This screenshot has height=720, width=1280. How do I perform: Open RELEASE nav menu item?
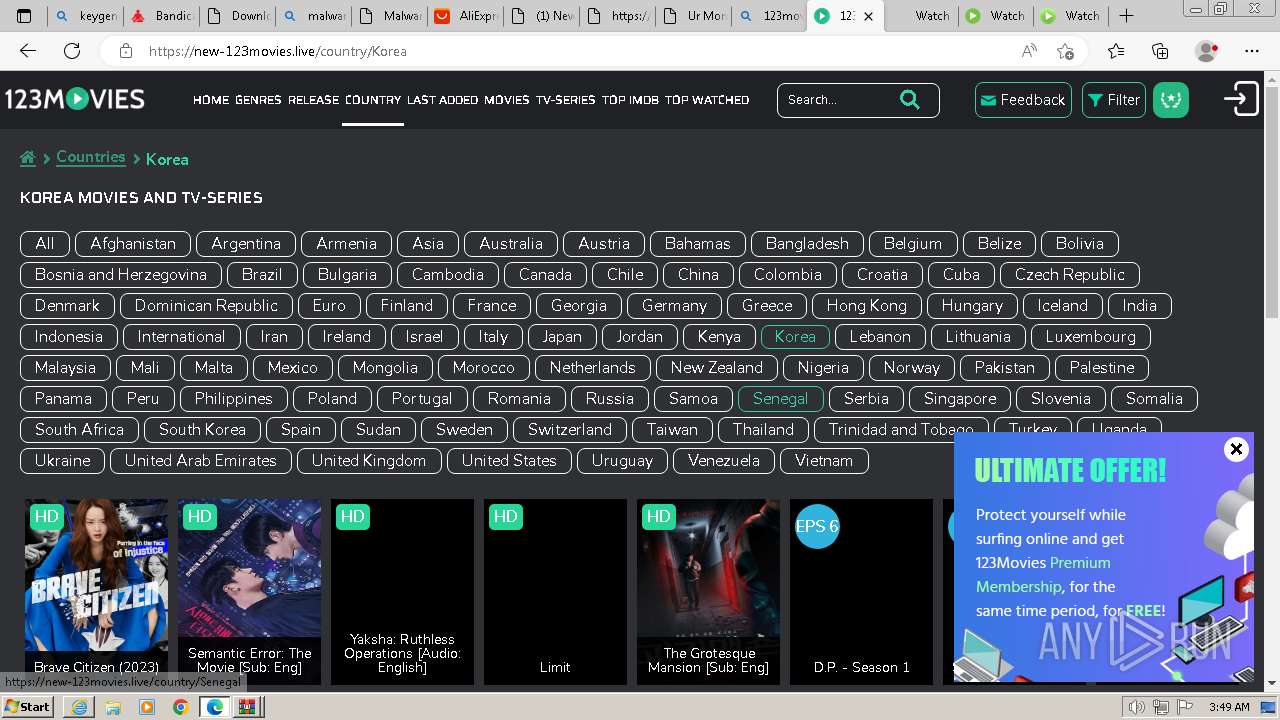(x=314, y=100)
